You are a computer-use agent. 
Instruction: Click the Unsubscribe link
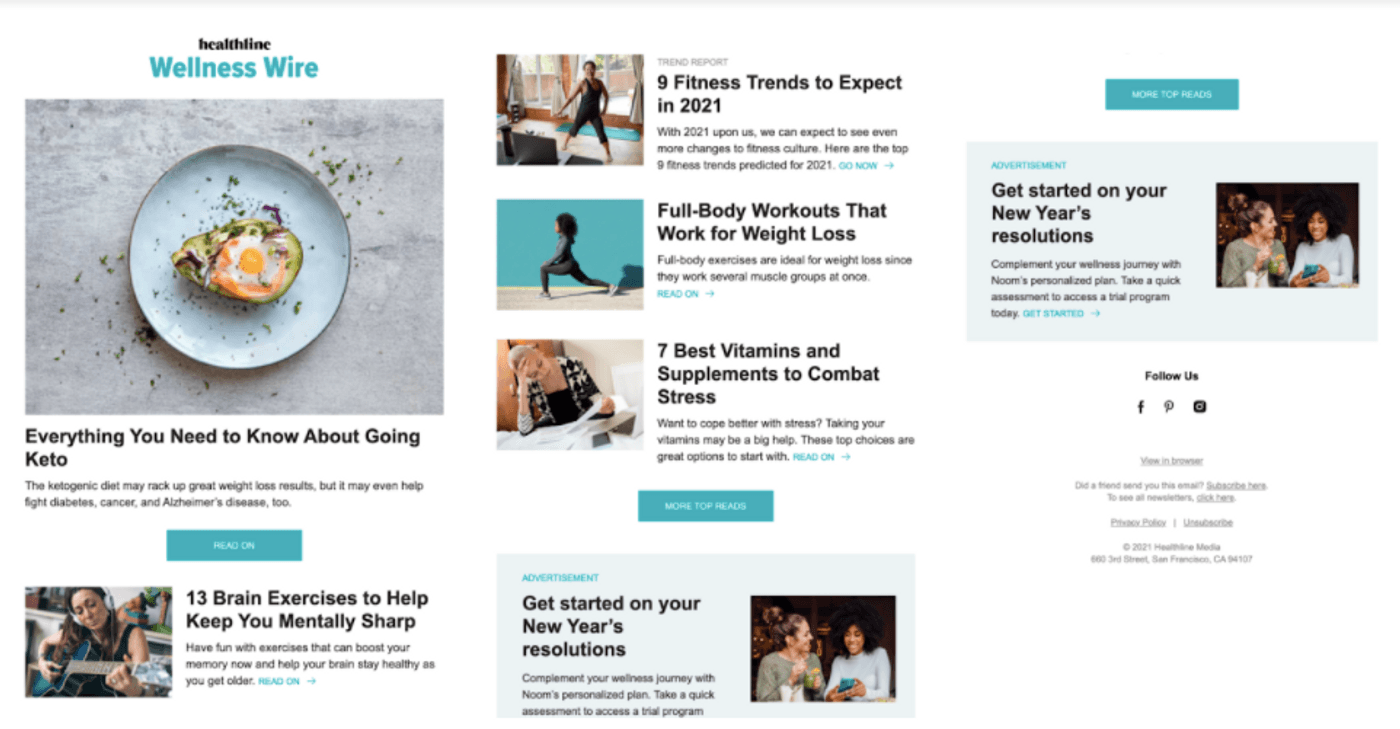1208,523
